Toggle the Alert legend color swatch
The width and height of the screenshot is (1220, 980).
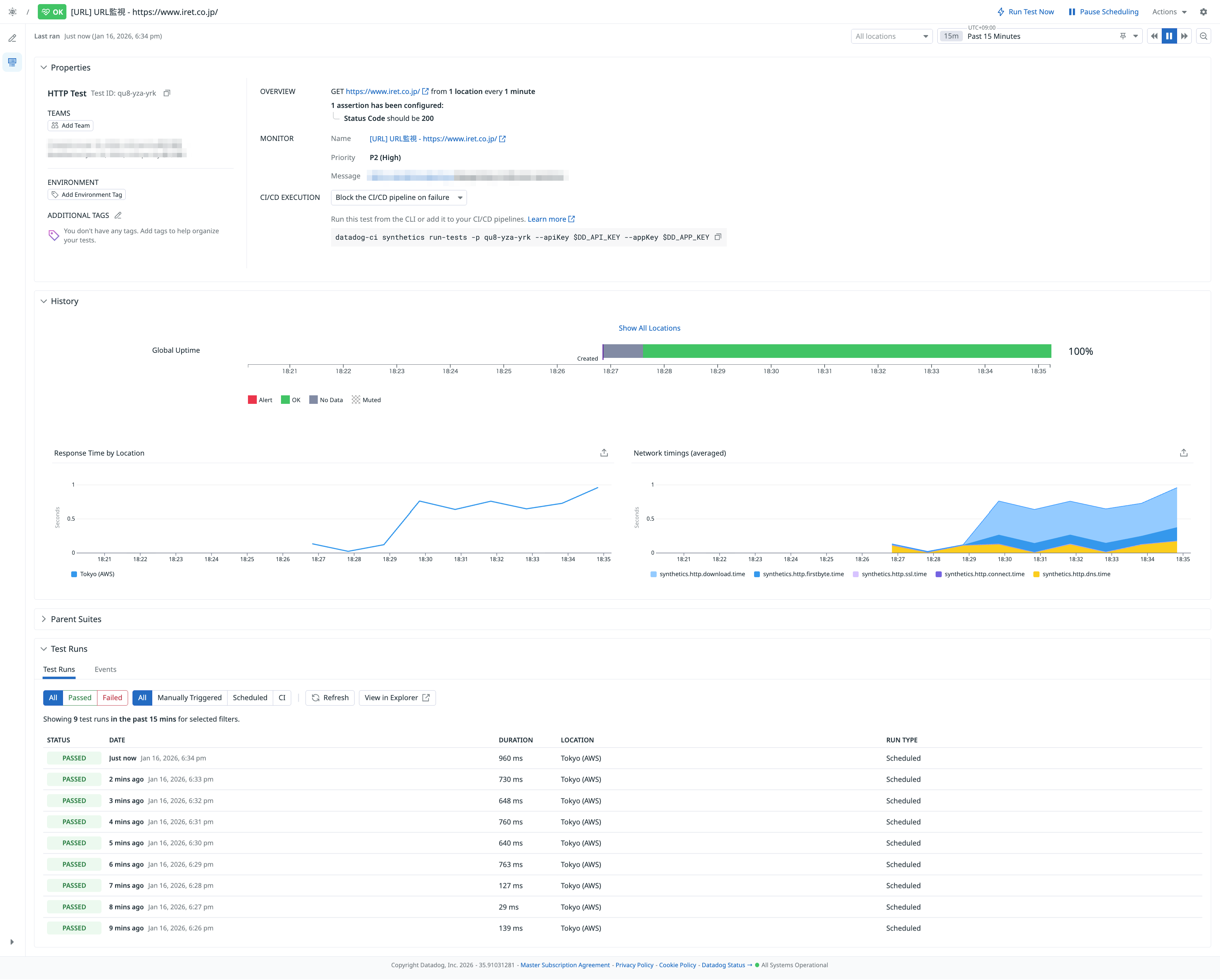252,400
